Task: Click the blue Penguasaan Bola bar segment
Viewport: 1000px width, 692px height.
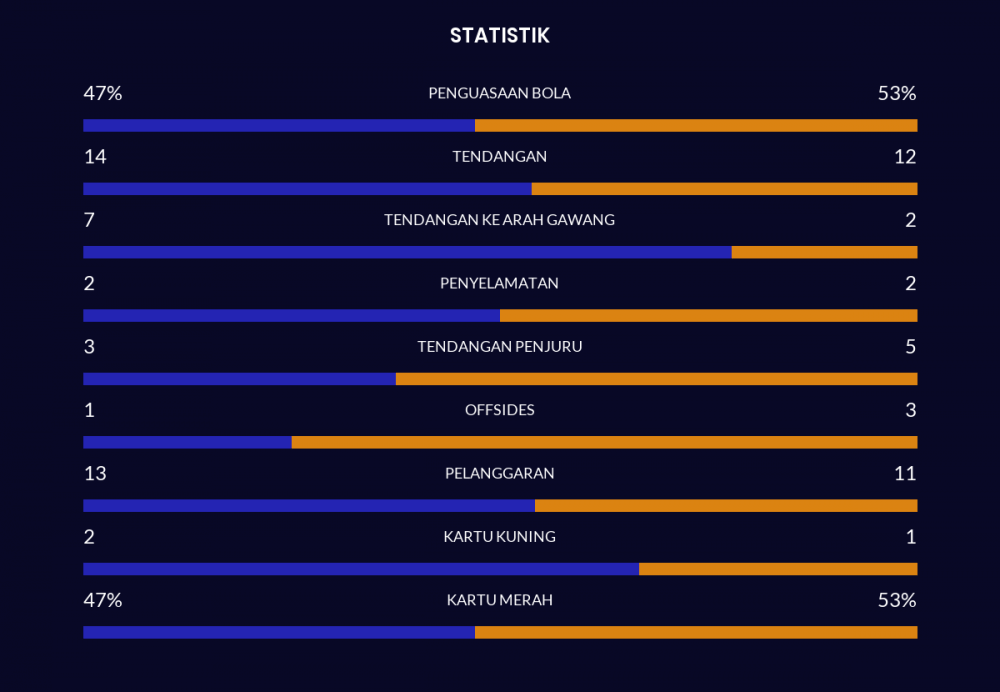Action: coord(279,126)
